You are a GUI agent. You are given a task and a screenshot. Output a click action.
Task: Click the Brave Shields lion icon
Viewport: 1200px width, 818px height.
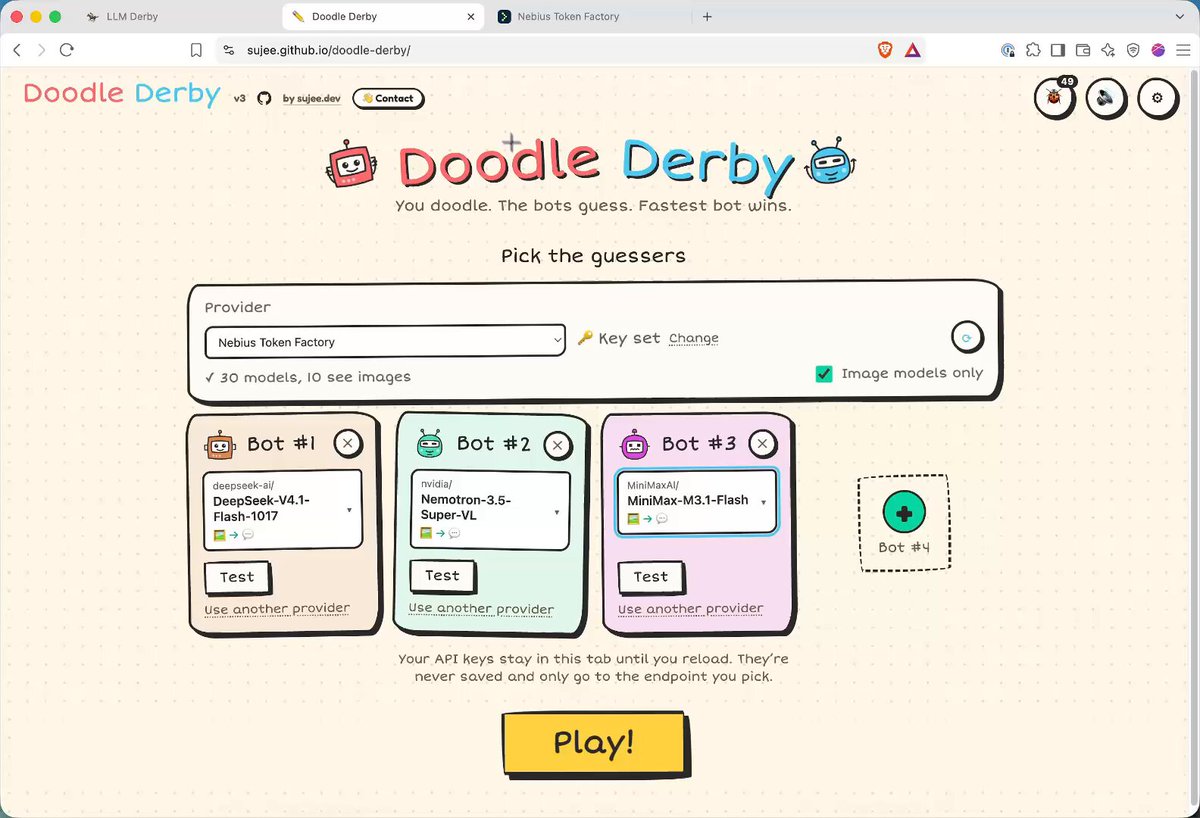pyautogui.click(x=884, y=50)
